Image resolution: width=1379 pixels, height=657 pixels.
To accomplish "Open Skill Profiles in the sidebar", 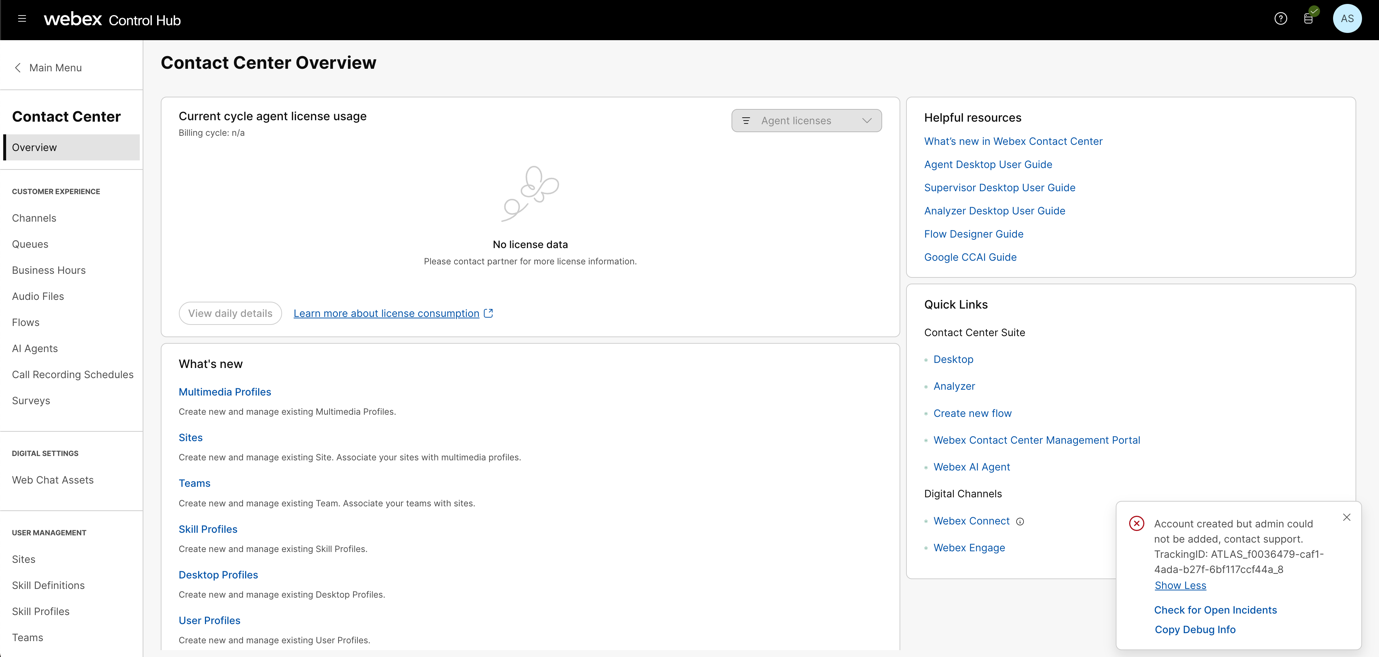I will click(x=41, y=611).
